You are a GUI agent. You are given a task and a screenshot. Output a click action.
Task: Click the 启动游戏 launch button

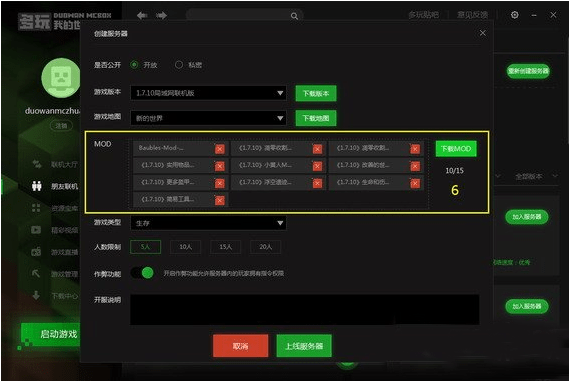pyautogui.click(x=51, y=334)
